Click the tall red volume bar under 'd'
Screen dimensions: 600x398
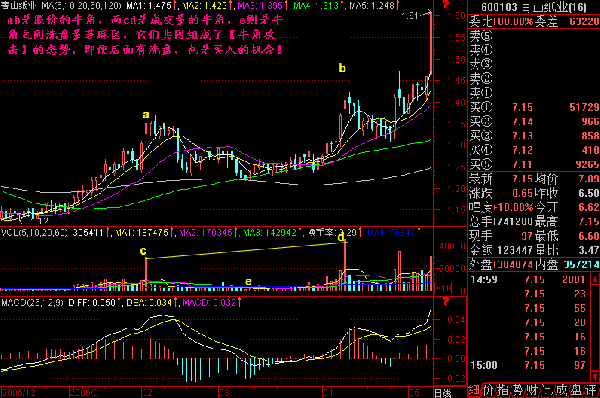[345, 266]
